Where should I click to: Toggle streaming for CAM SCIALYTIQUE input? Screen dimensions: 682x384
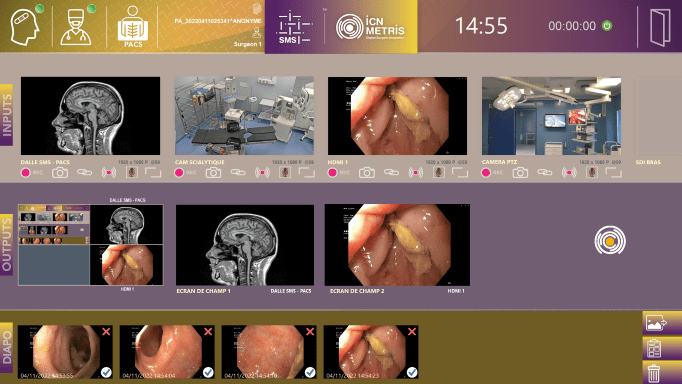point(262,173)
